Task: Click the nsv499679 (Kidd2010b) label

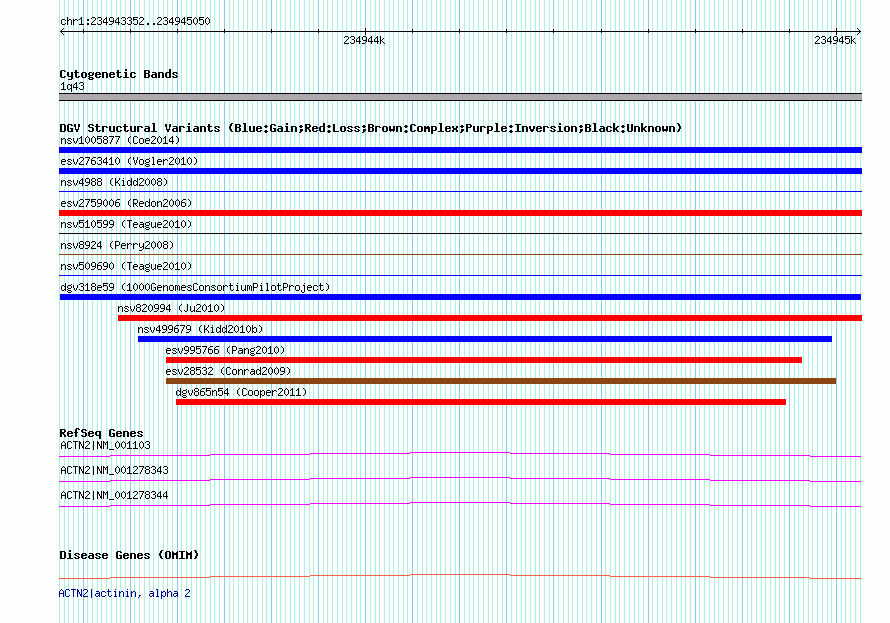Action: click(x=200, y=329)
